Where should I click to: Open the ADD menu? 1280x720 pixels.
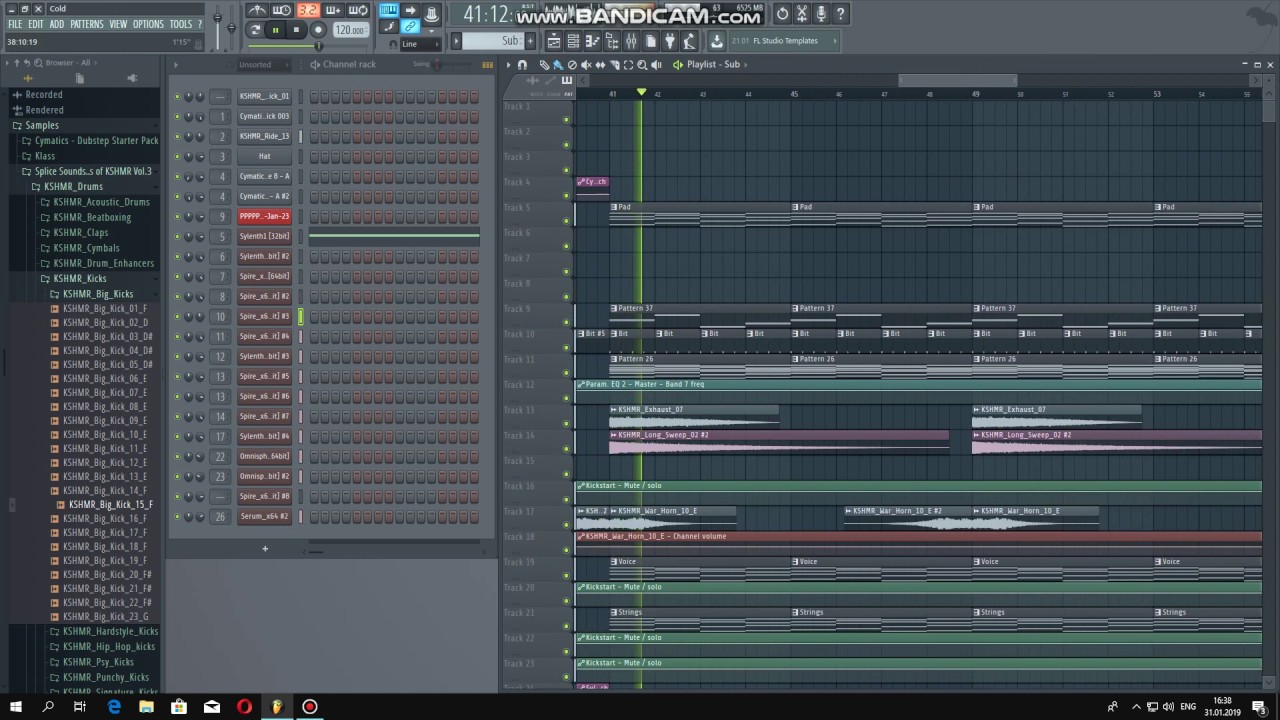point(57,24)
